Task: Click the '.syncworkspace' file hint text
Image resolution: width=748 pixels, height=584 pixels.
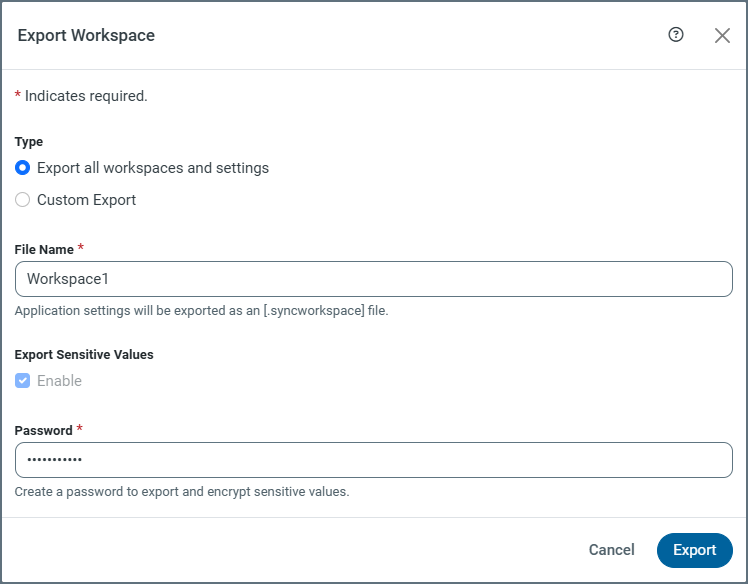Action: point(201,311)
